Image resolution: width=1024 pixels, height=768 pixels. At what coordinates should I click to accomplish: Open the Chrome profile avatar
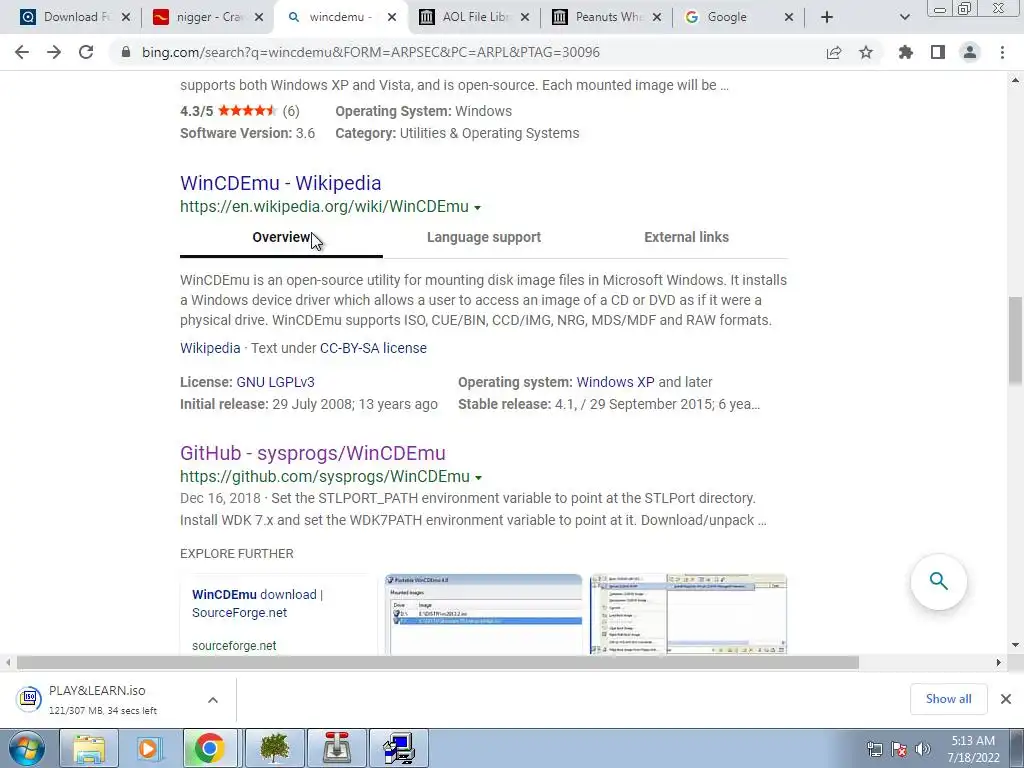click(970, 52)
